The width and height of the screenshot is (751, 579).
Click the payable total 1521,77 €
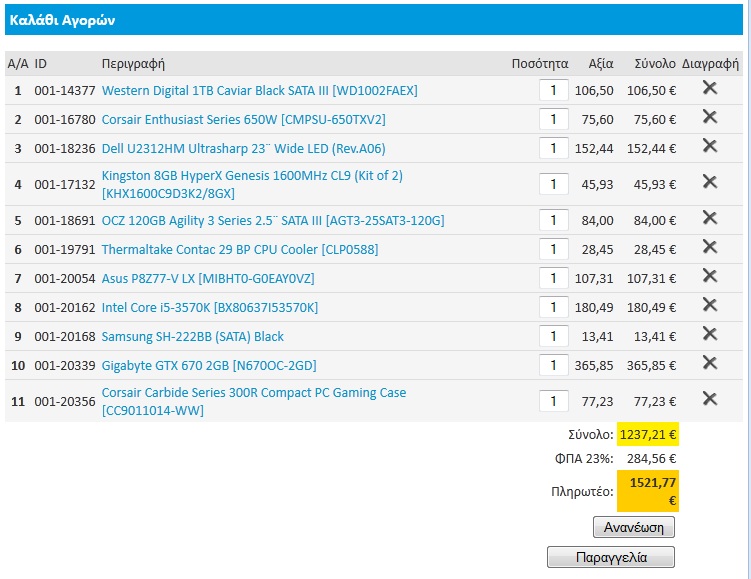[648, 491]
